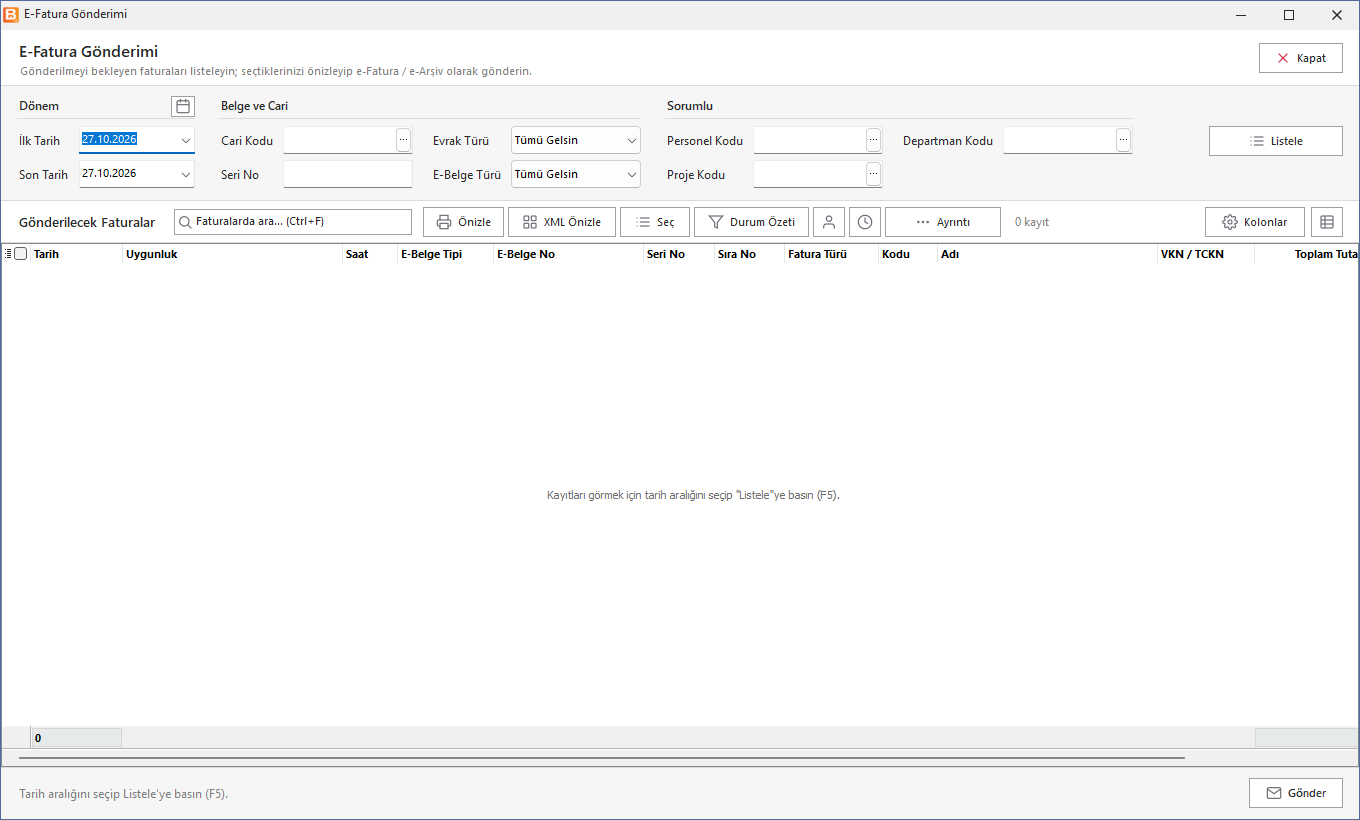Click the '0 kayıt' record count text
Screen dimensions: 1360x820
pos(1032,222)
